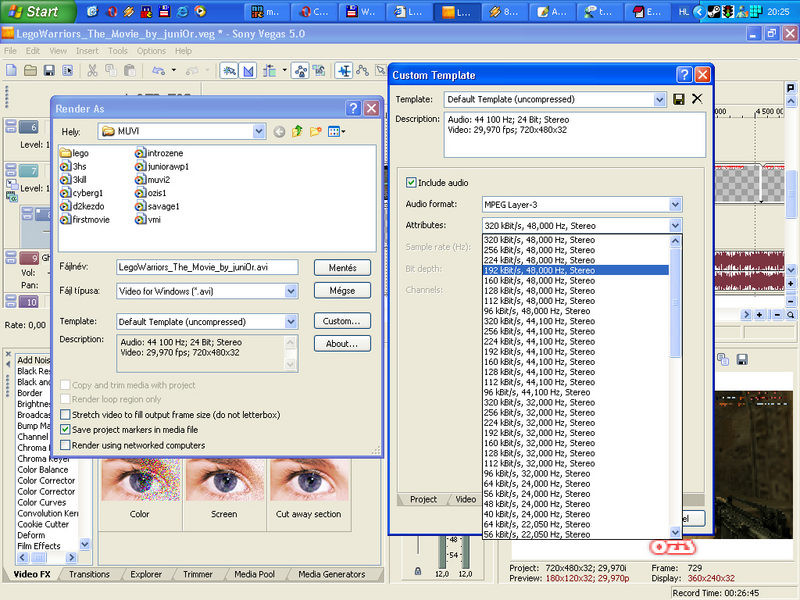Open the Fájl típusa dropdown
Screen dimensions: 800x600
(x=290, y=291)
